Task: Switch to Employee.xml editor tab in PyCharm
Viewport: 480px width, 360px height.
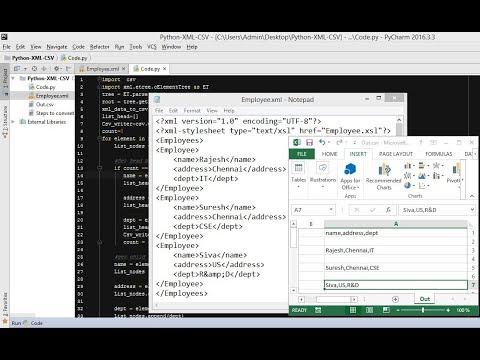Action: coord(102,69)
